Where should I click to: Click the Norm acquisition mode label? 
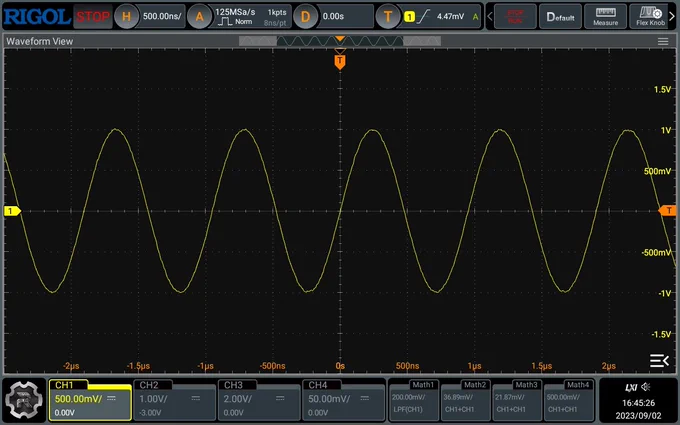pyautogui.click(x=244, y=22)
